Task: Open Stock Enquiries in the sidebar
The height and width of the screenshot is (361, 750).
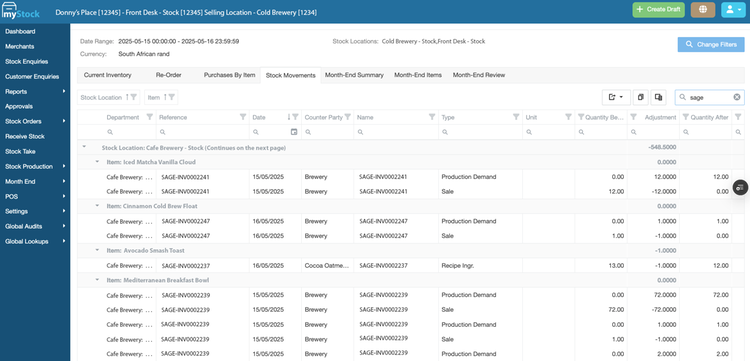Action: [x=26, y=62]
